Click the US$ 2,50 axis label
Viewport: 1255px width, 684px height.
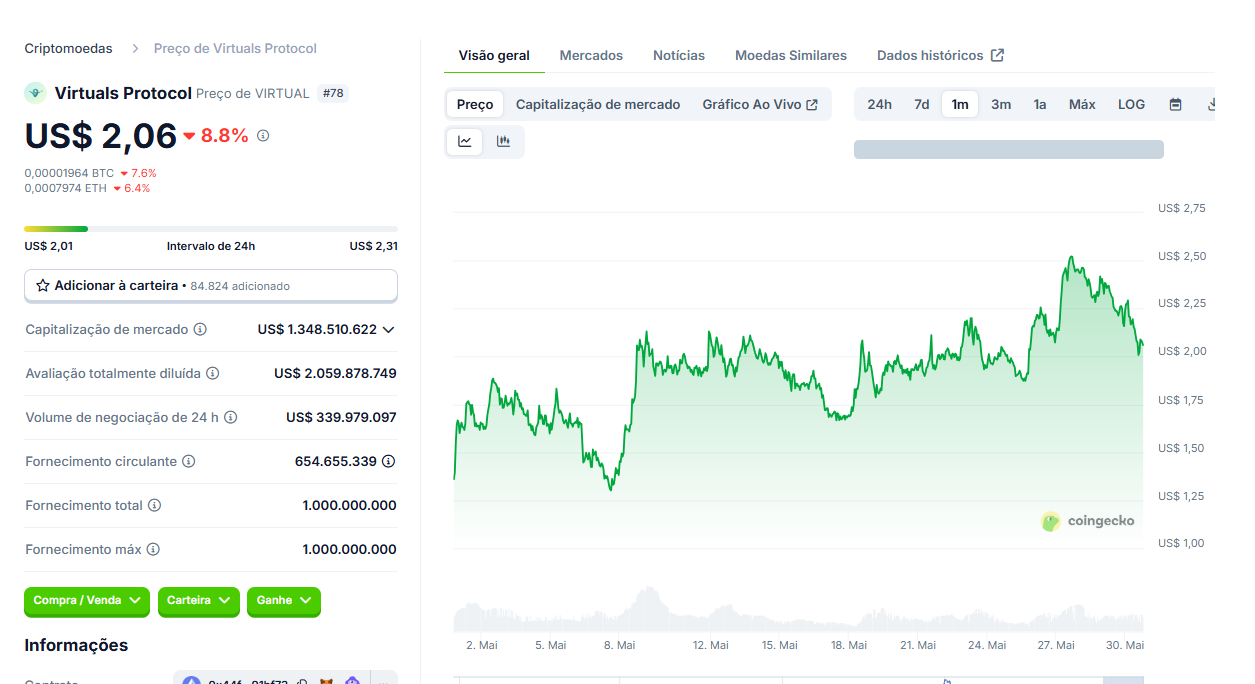click(x=1182, y=256)
